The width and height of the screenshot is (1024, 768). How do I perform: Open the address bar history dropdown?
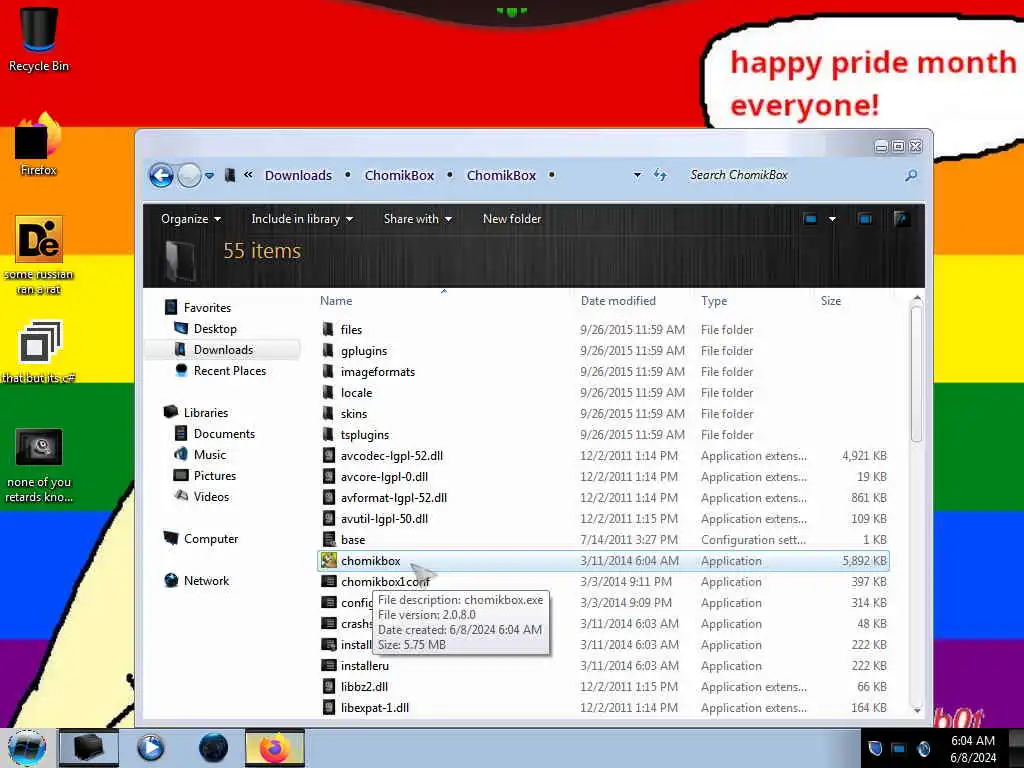click(637, 175)
